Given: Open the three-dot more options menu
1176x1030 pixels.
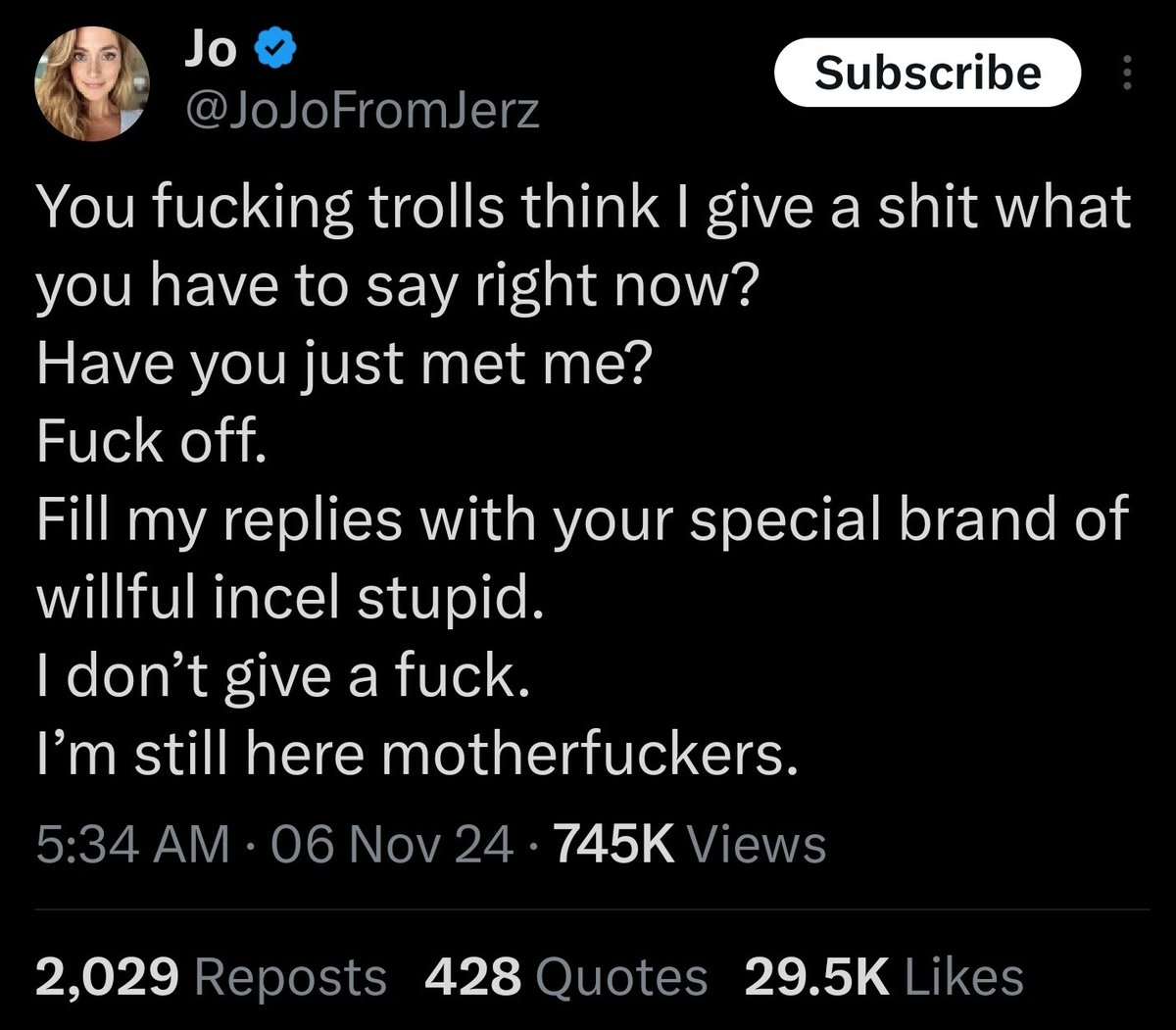Looking at the screenshot, I should click(1126, 73).
